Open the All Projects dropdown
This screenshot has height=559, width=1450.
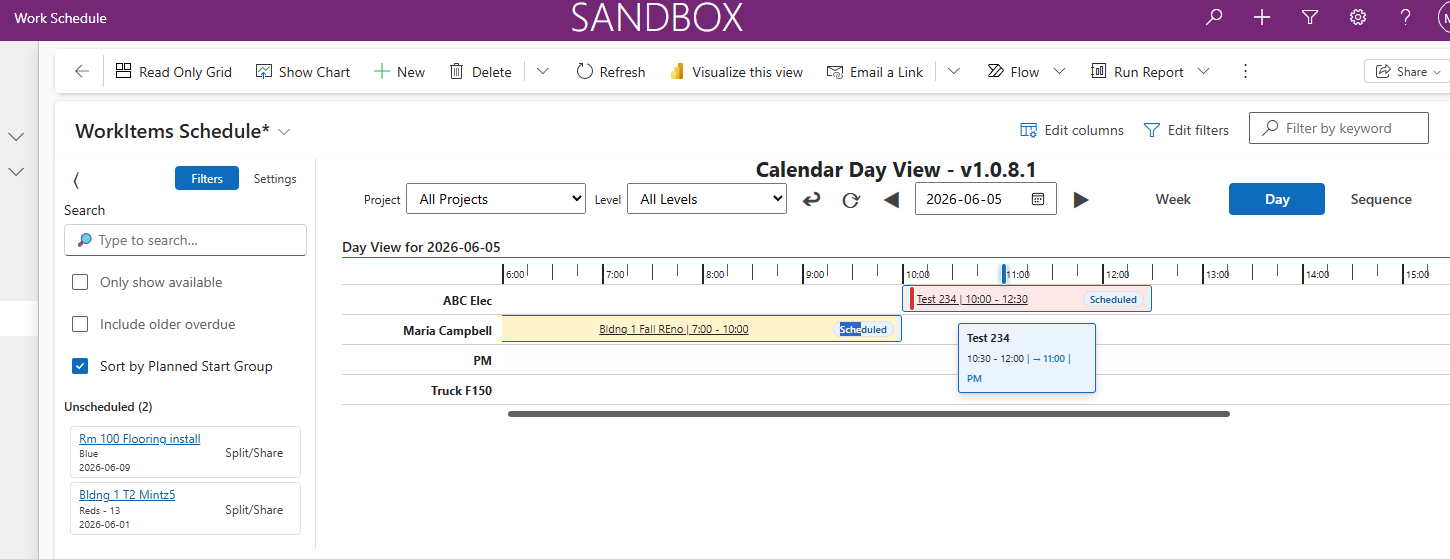(x=495, y=199)
